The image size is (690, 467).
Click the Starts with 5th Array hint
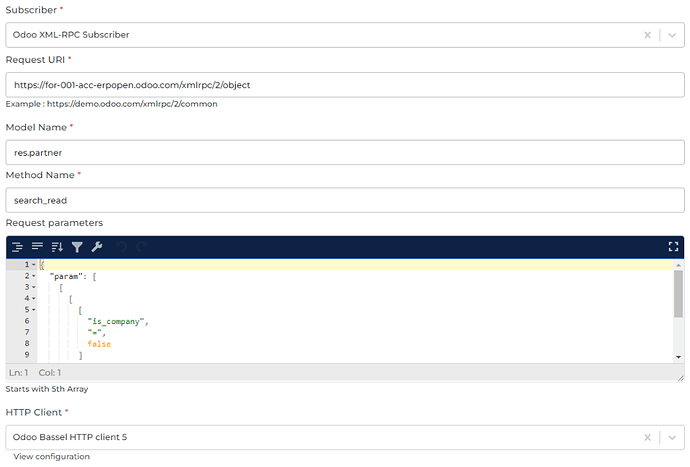click(x=47, y=389)
